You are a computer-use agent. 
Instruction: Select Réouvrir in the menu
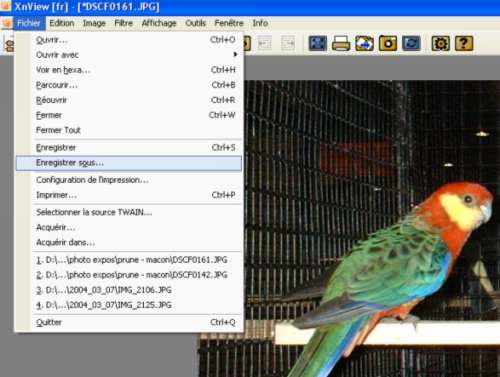[x=129, y=100]
